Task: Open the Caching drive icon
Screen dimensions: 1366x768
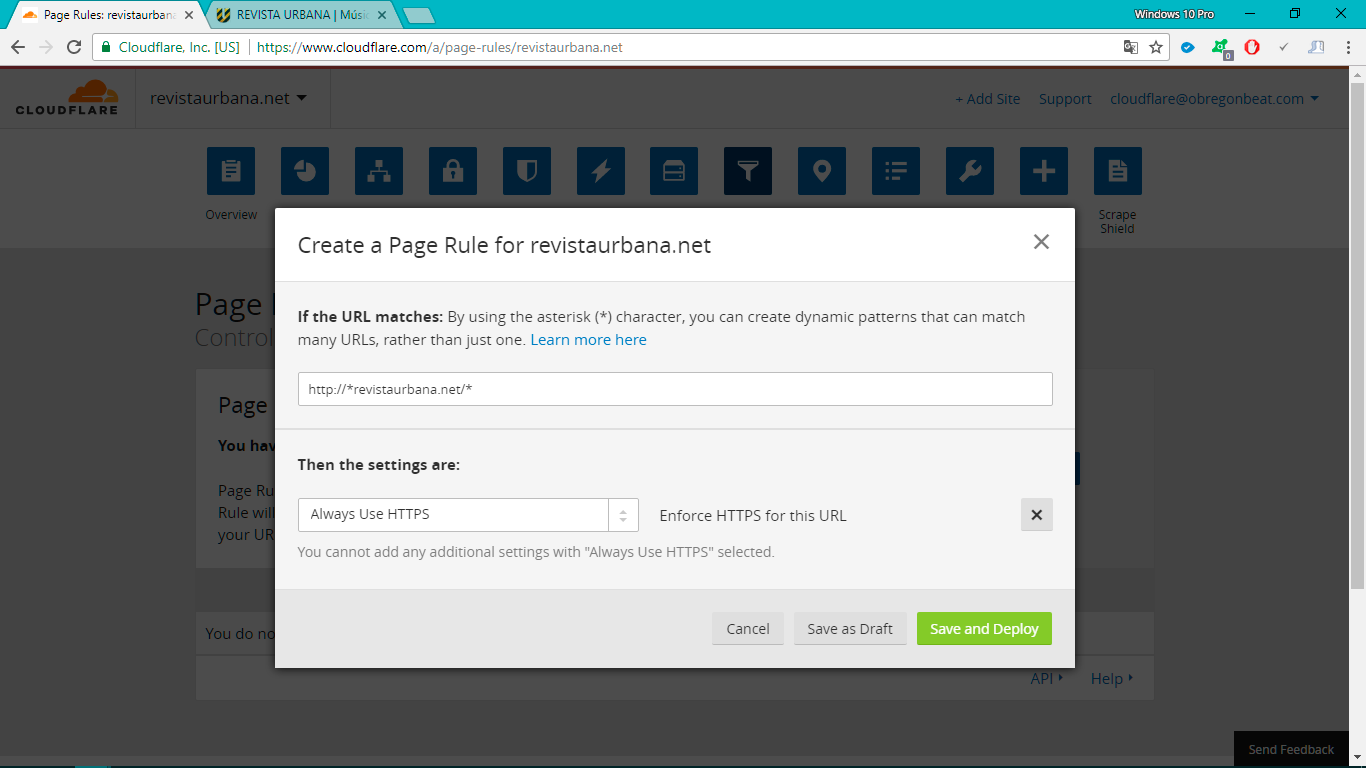Action: (674, 171)
